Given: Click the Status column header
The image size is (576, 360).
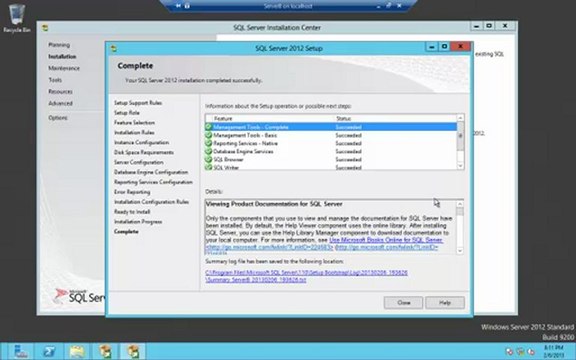Looking at the screenshot, I should tap(343, 119).
